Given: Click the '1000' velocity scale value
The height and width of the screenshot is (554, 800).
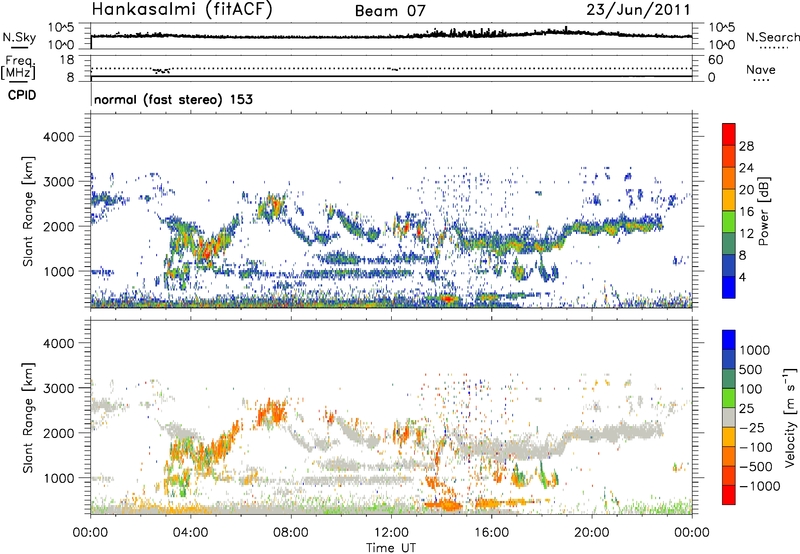Looking at the screenshot, I should click(755, 350).
